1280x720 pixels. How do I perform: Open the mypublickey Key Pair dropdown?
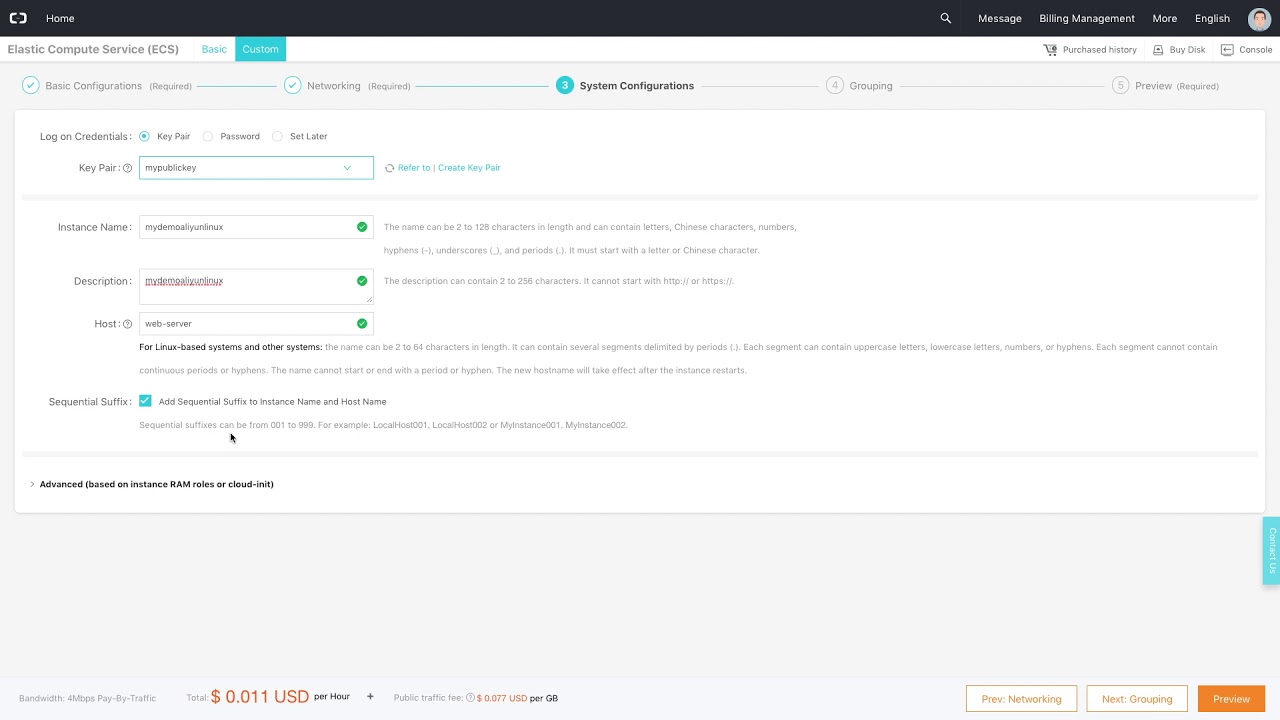pyautogui.click(x=256, y=168)
